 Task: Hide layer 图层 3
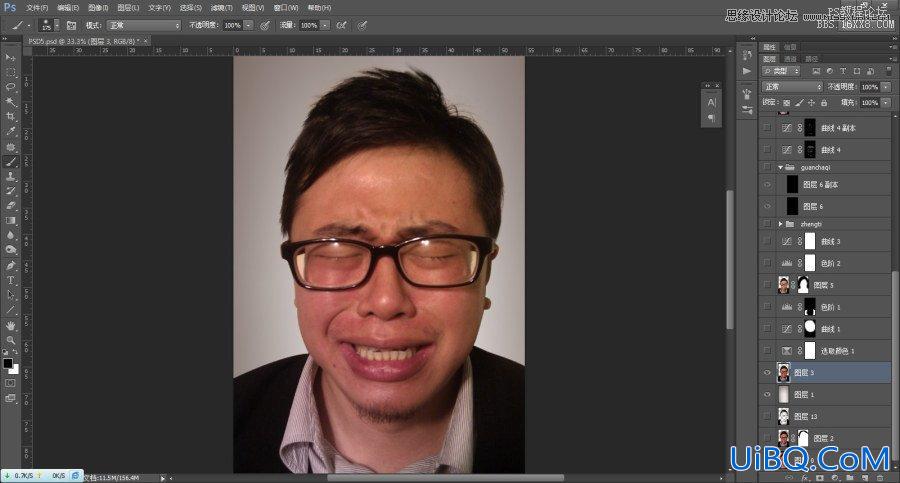[x=767, y=372]
